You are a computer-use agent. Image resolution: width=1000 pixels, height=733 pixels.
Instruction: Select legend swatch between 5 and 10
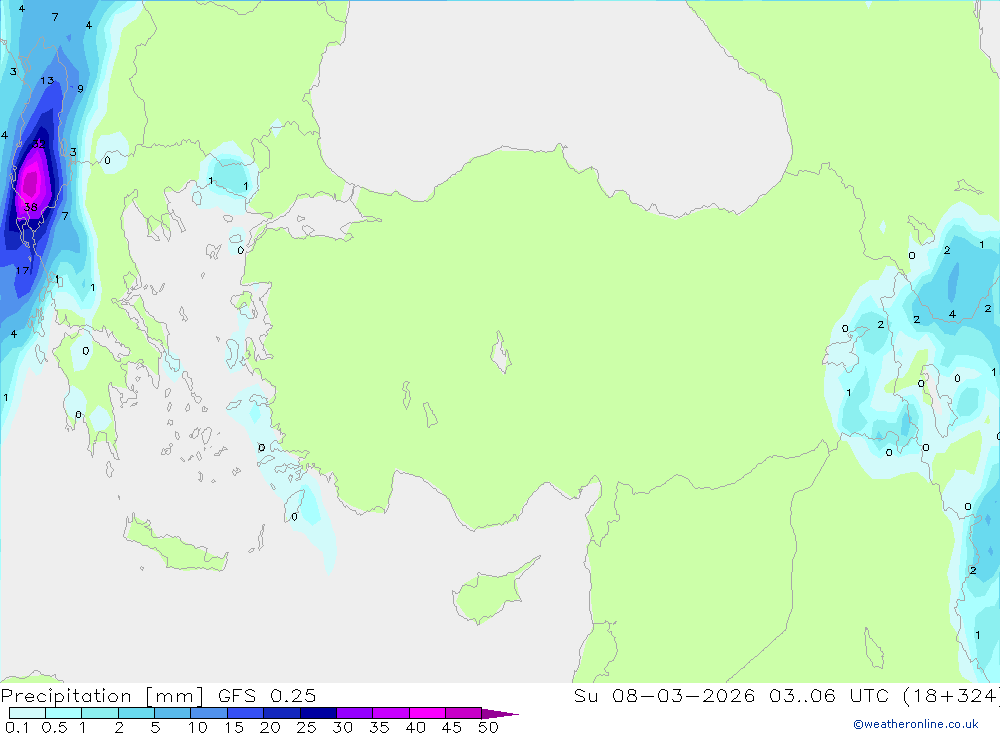(173, 713)
